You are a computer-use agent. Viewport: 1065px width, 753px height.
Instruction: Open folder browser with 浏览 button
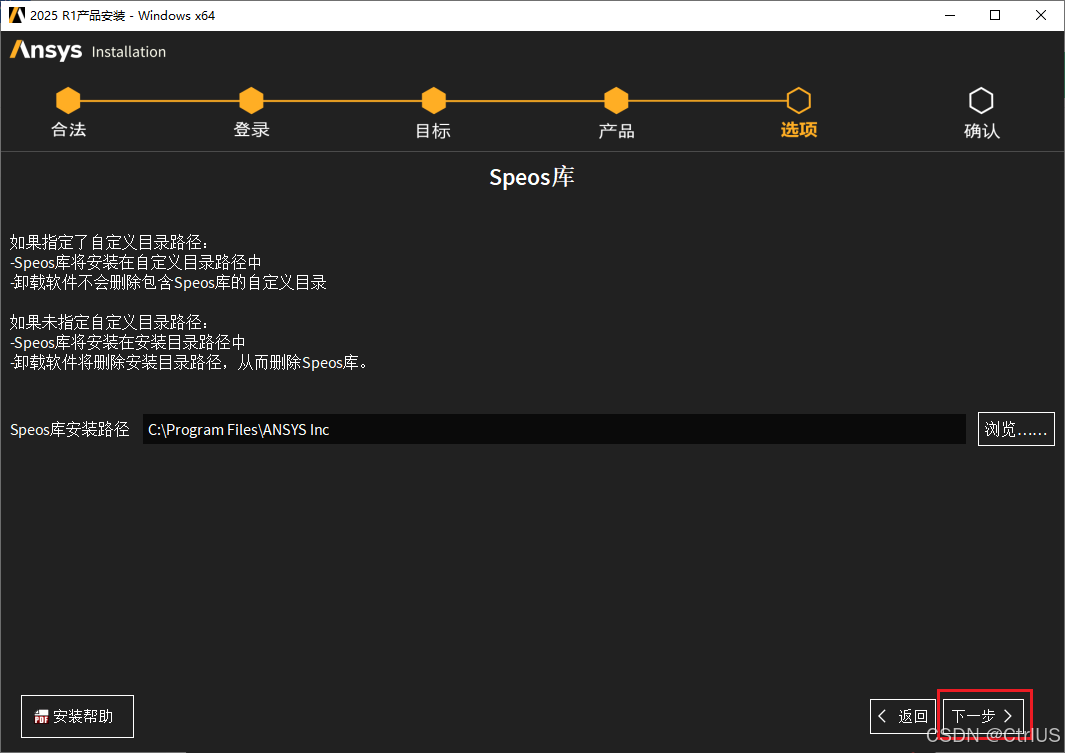[1016, 429]
